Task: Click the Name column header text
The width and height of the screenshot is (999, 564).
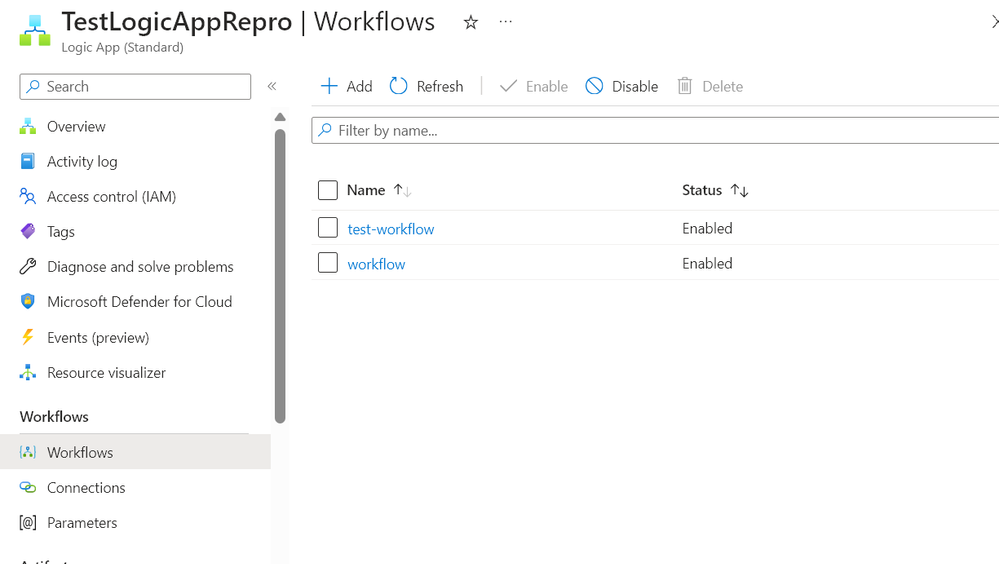Action: click(x=366, y=190)
